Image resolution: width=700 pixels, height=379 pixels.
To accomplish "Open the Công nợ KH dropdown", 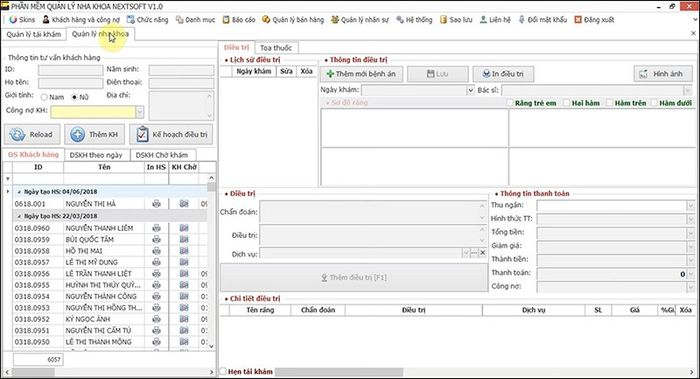I will [x=140, y=112].
